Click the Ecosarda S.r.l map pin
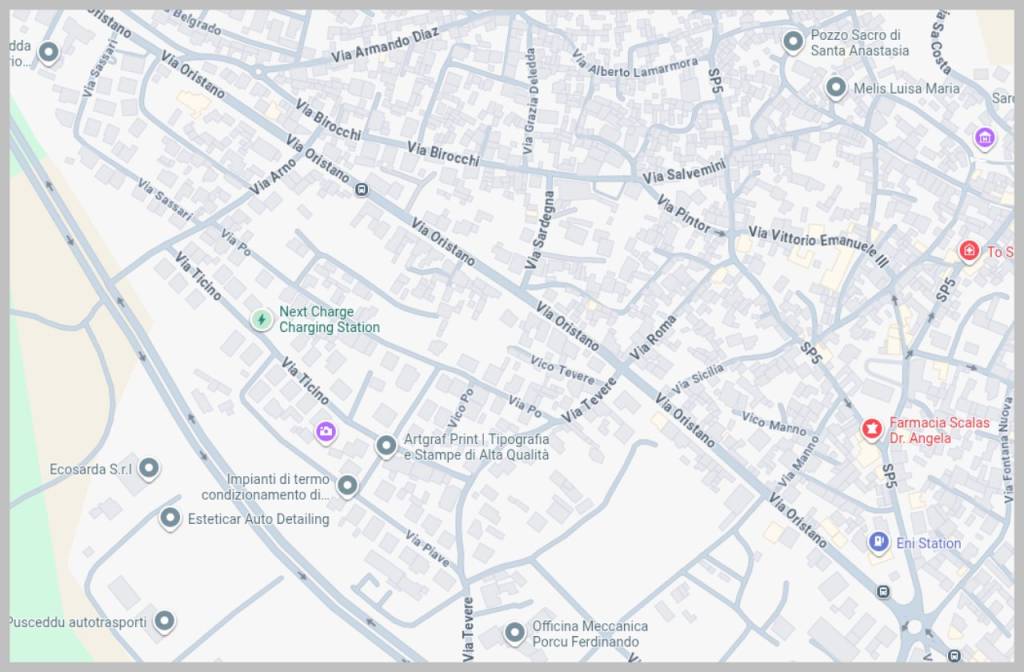This screenshot has width=1024, height=672. [x=149, y=468]
